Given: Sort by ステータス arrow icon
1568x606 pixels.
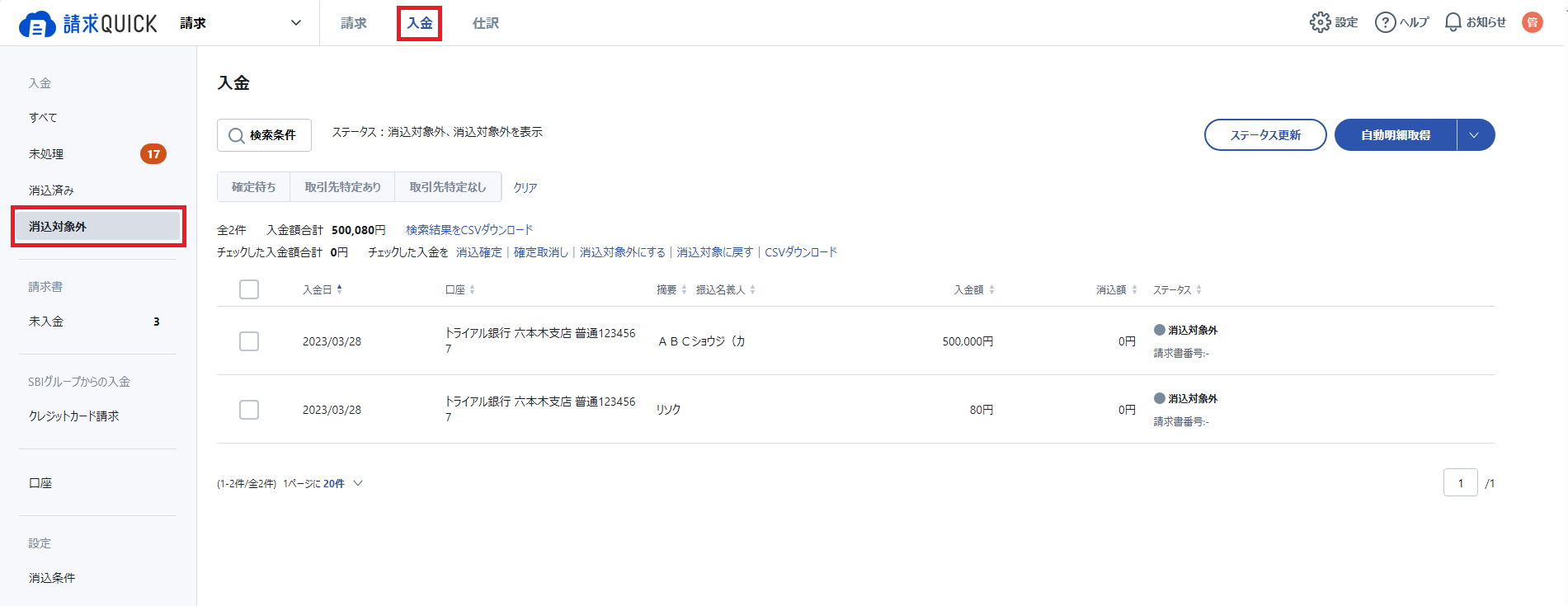Looking at the screenshot, I should 1198,289.
